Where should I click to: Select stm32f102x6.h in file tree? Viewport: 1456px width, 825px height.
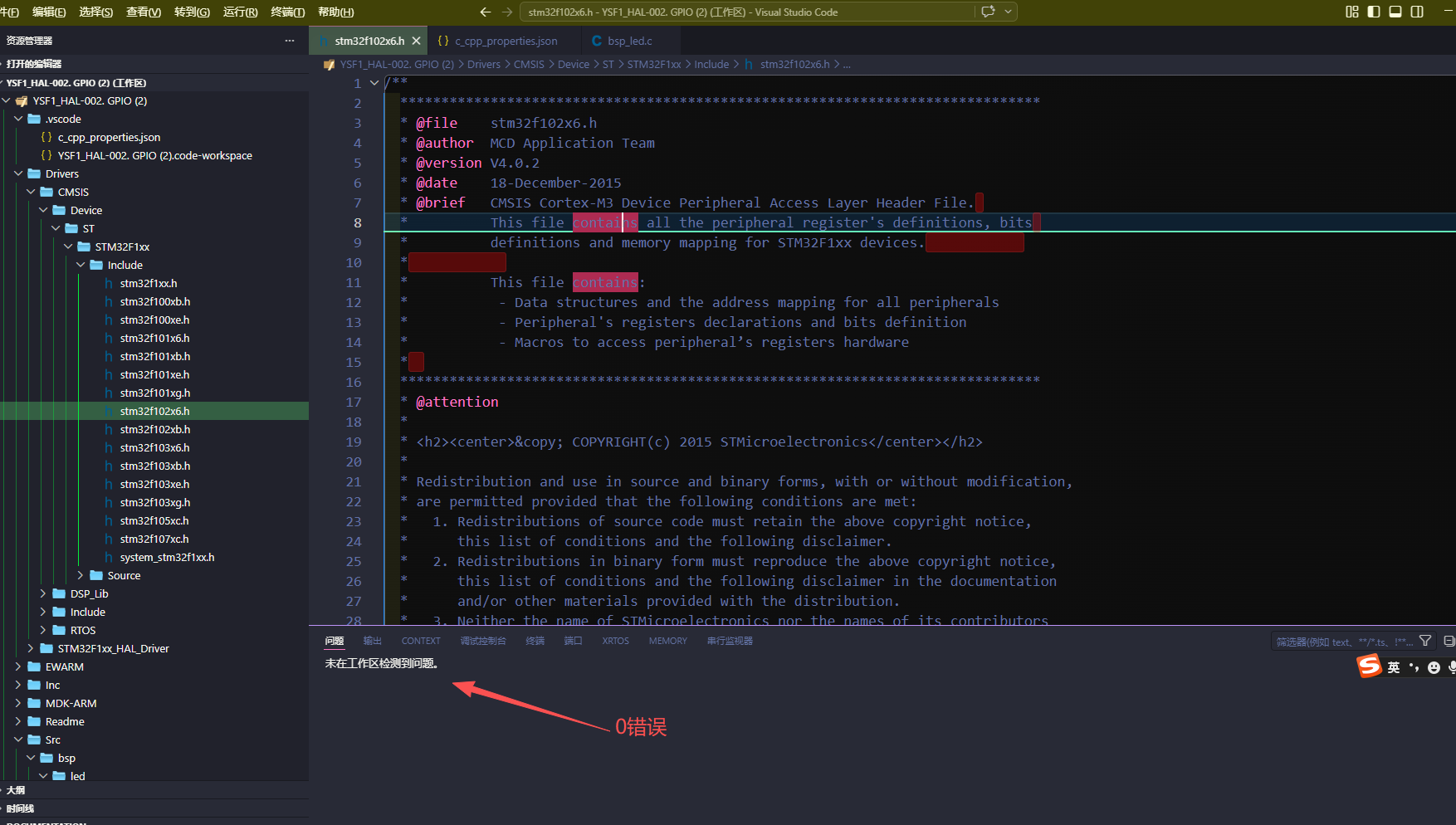click(x=154, y=411)
